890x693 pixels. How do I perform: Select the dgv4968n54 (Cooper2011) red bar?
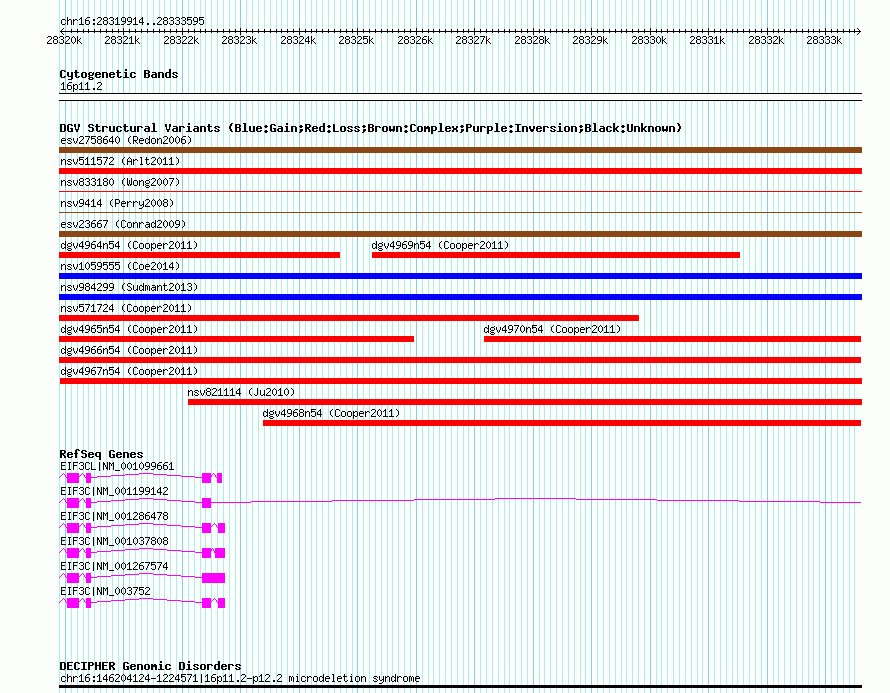click(562, 423)
